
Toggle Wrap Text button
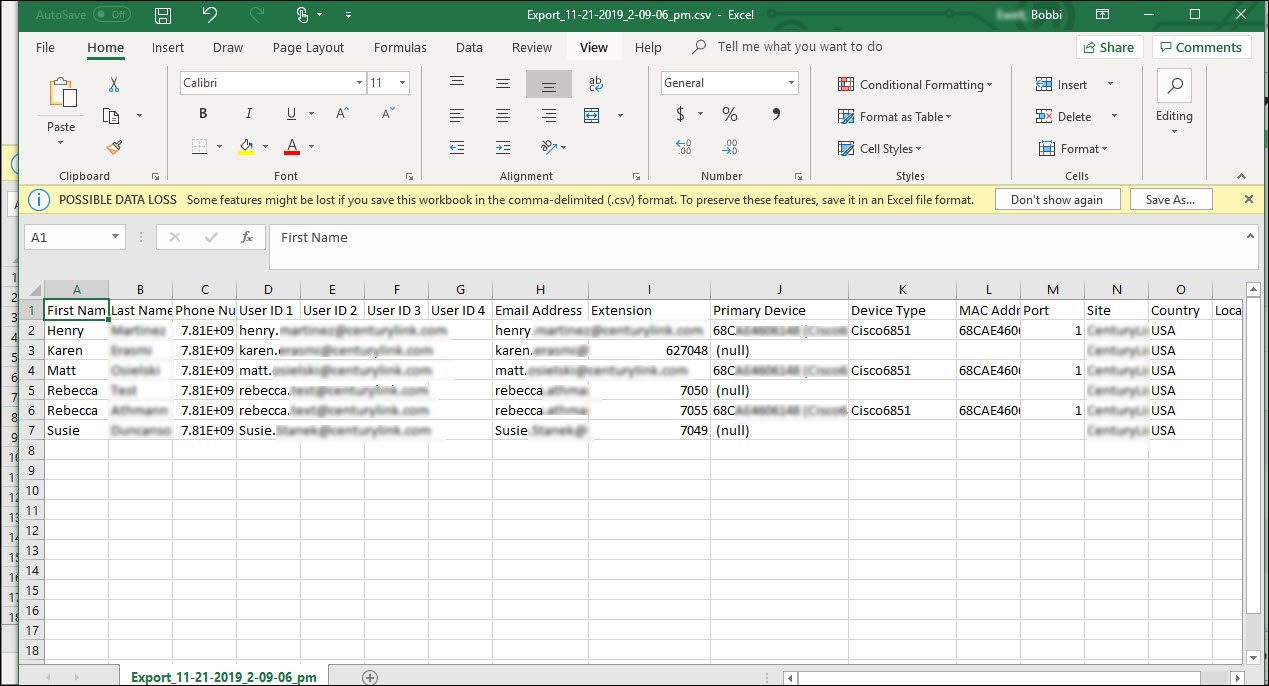tap(596, 84)
